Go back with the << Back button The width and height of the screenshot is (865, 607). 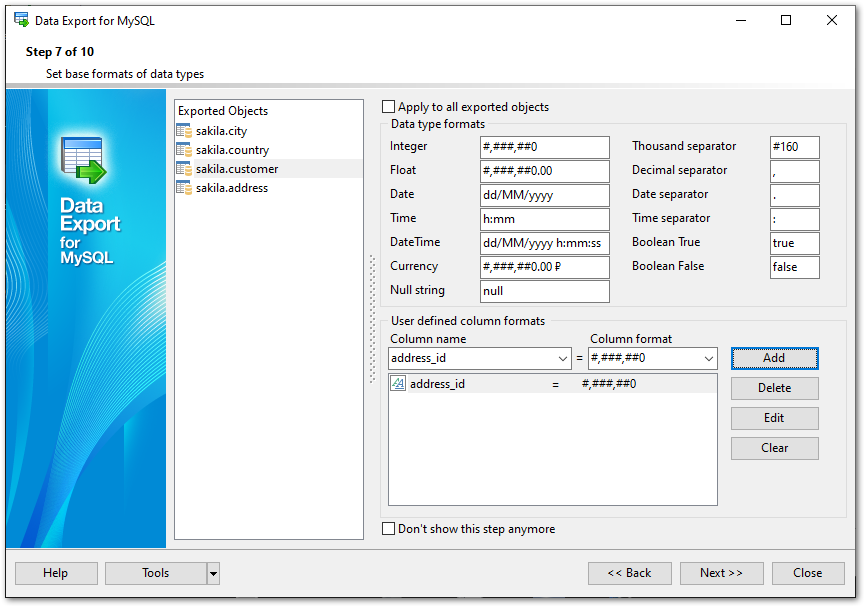click(629, 573)
